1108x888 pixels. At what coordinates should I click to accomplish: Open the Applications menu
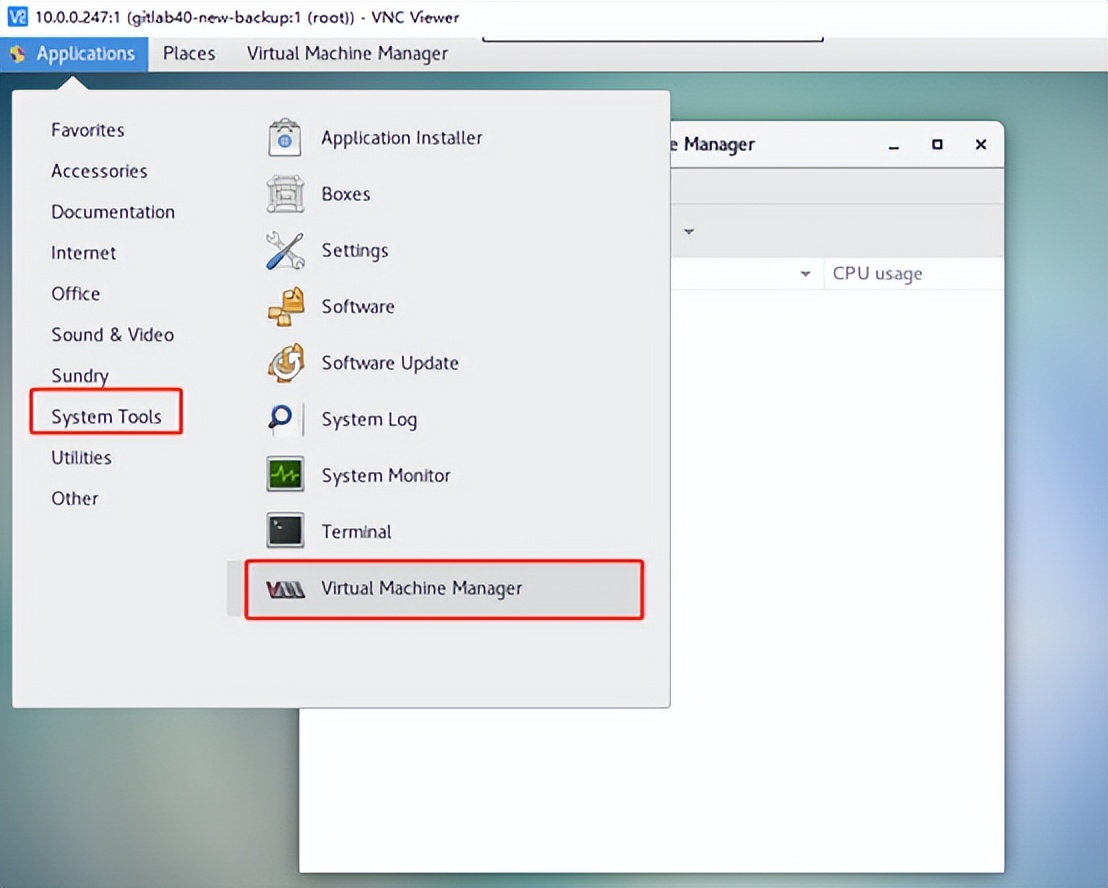(74, 54)
